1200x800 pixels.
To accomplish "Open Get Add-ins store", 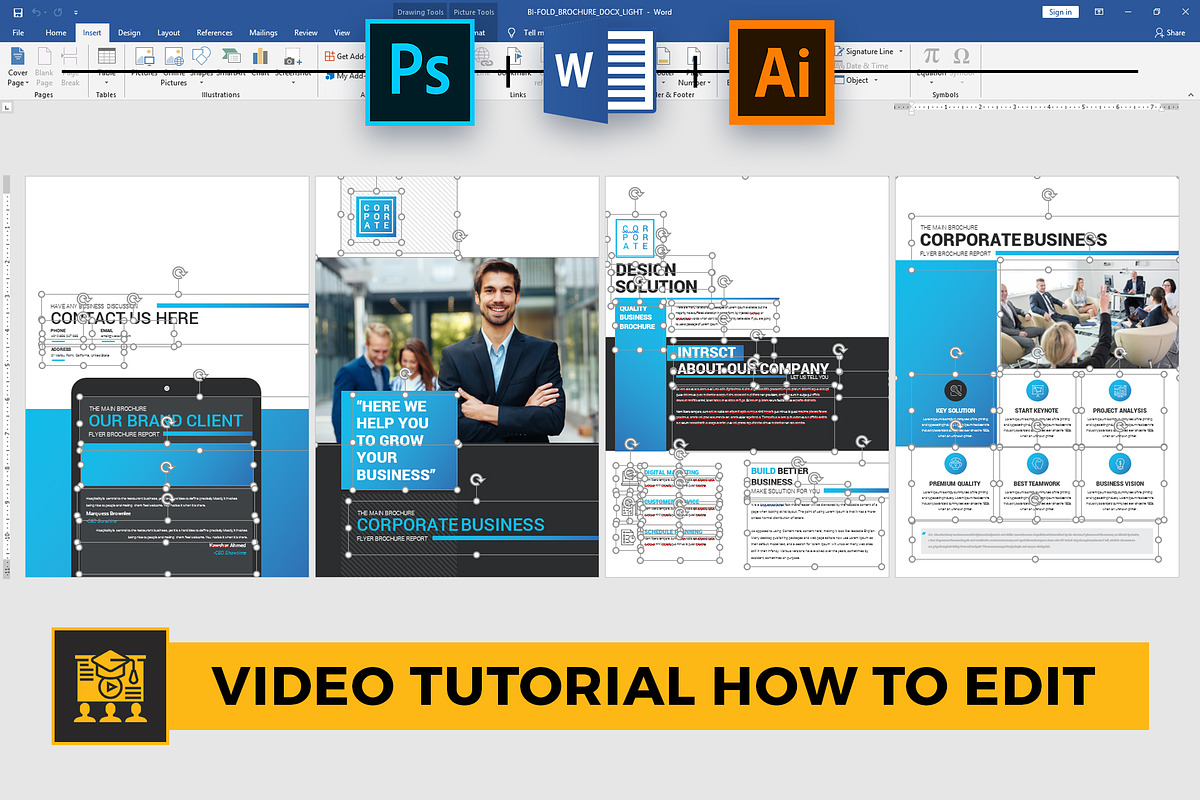I will tap(346, 57).
